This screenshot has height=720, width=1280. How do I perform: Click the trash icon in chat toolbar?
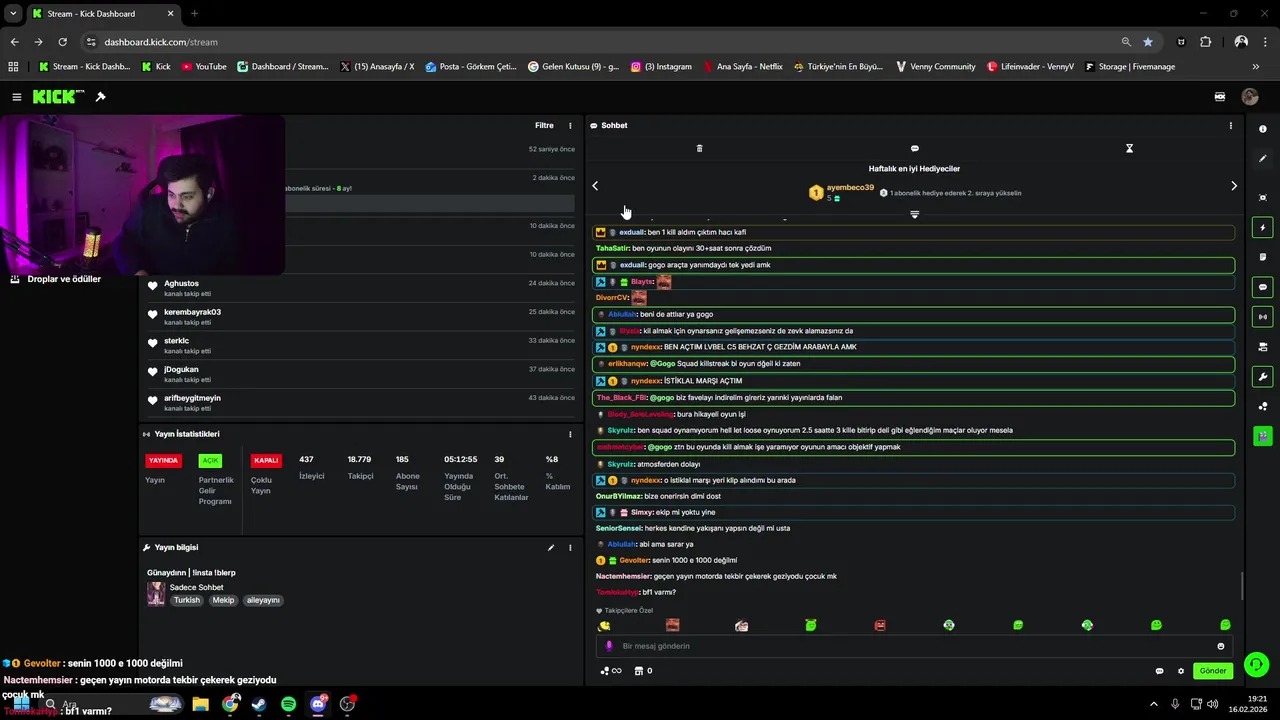click(x=699, y=148)
